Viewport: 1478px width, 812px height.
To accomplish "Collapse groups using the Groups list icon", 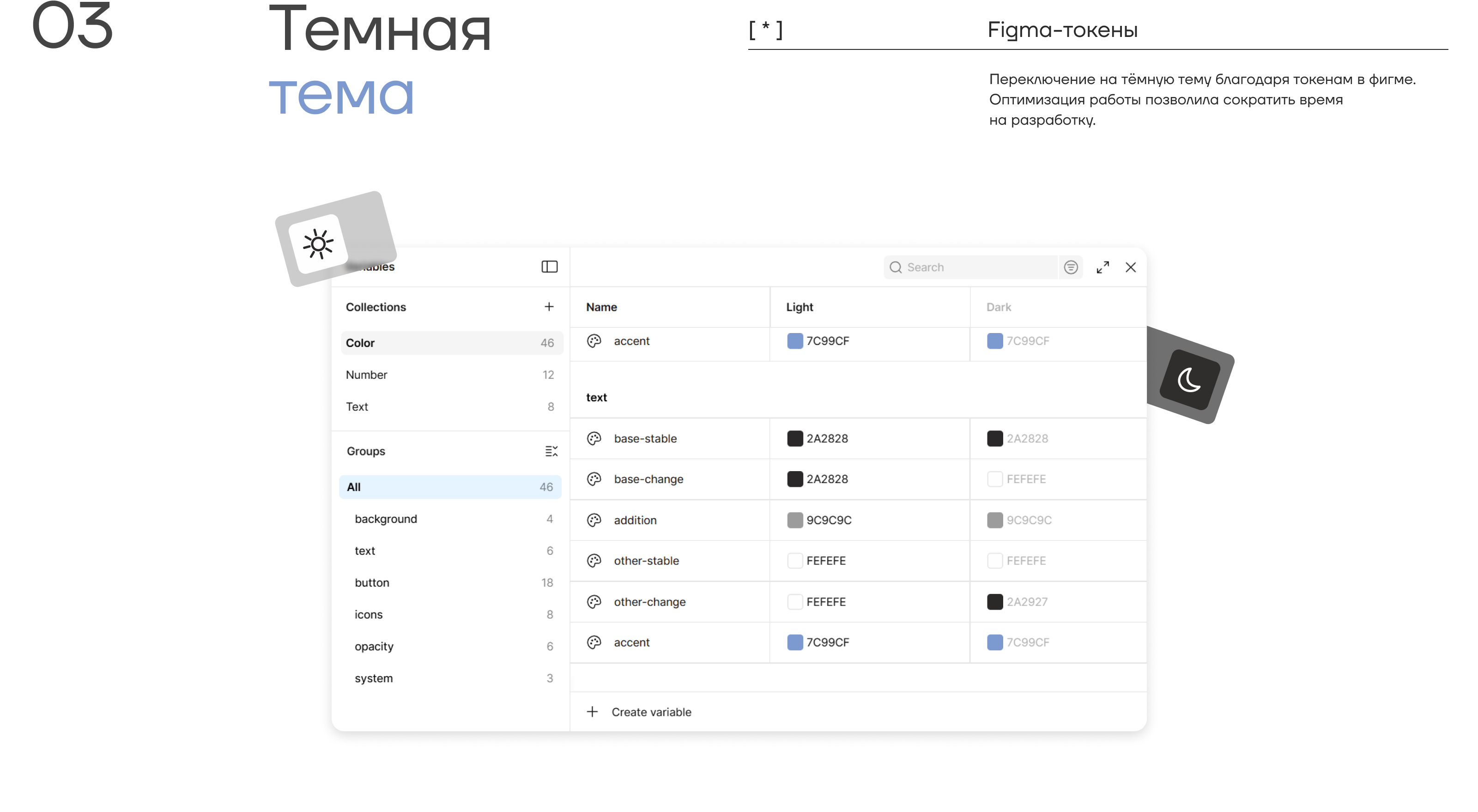I will click(551, 451).
